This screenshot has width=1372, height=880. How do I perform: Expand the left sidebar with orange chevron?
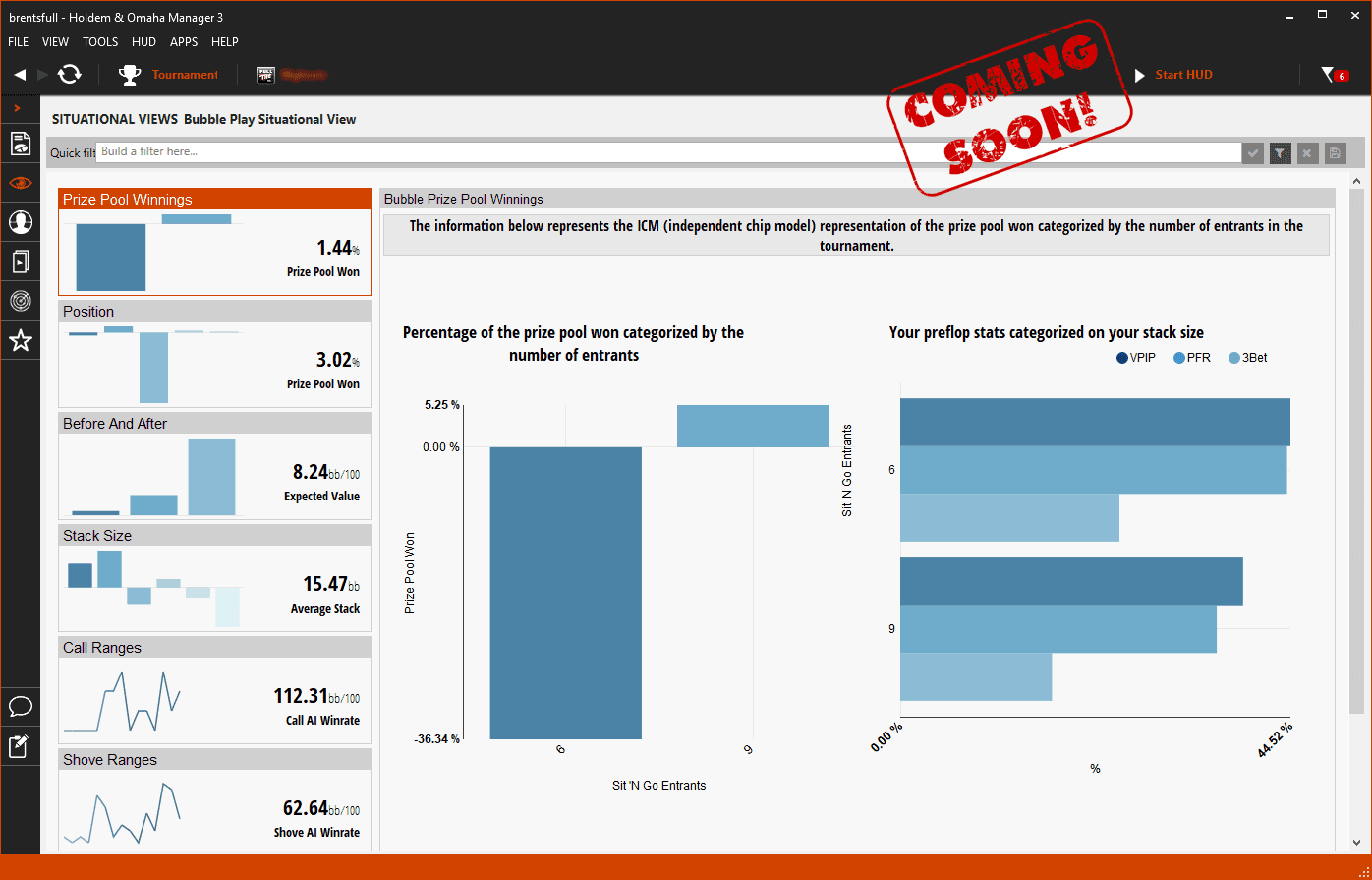point(18,107)
